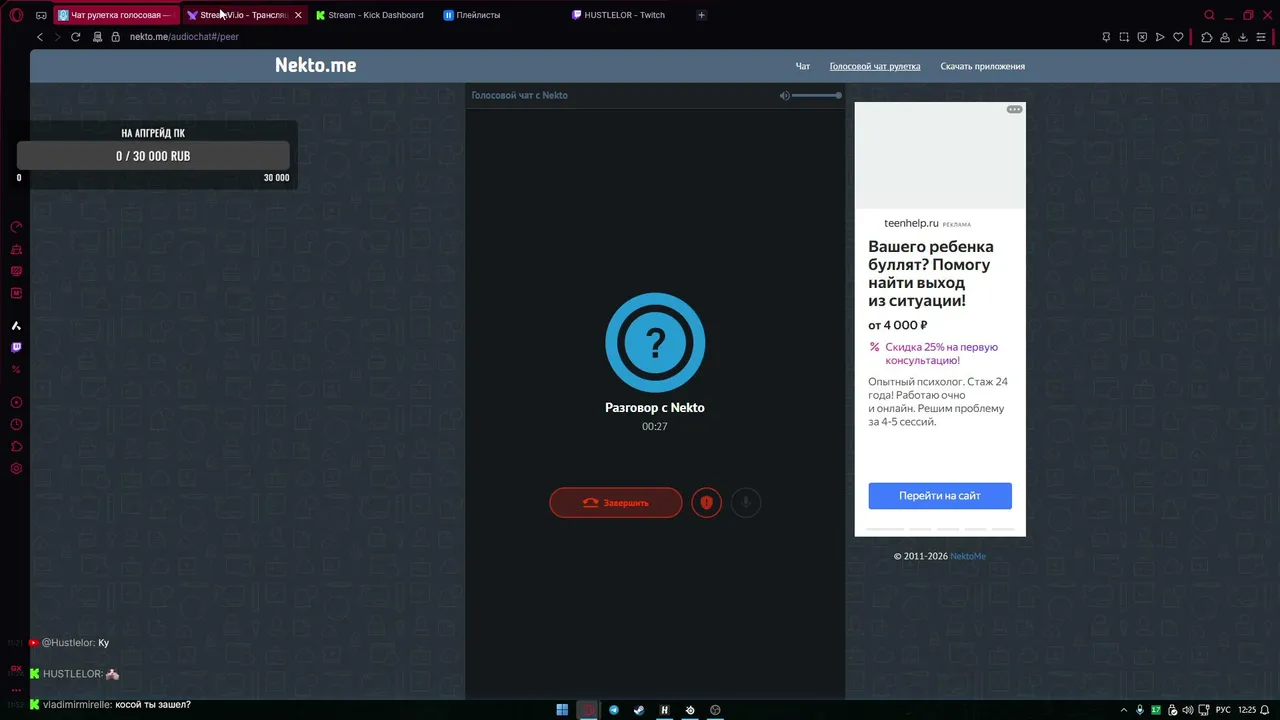
Task: Open Telegram from the taskbar
Action: click(x=614, y=710)
